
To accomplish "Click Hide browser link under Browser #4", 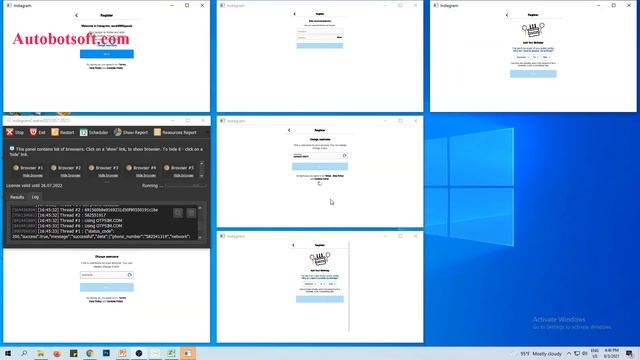I will [x=146, y=176].
